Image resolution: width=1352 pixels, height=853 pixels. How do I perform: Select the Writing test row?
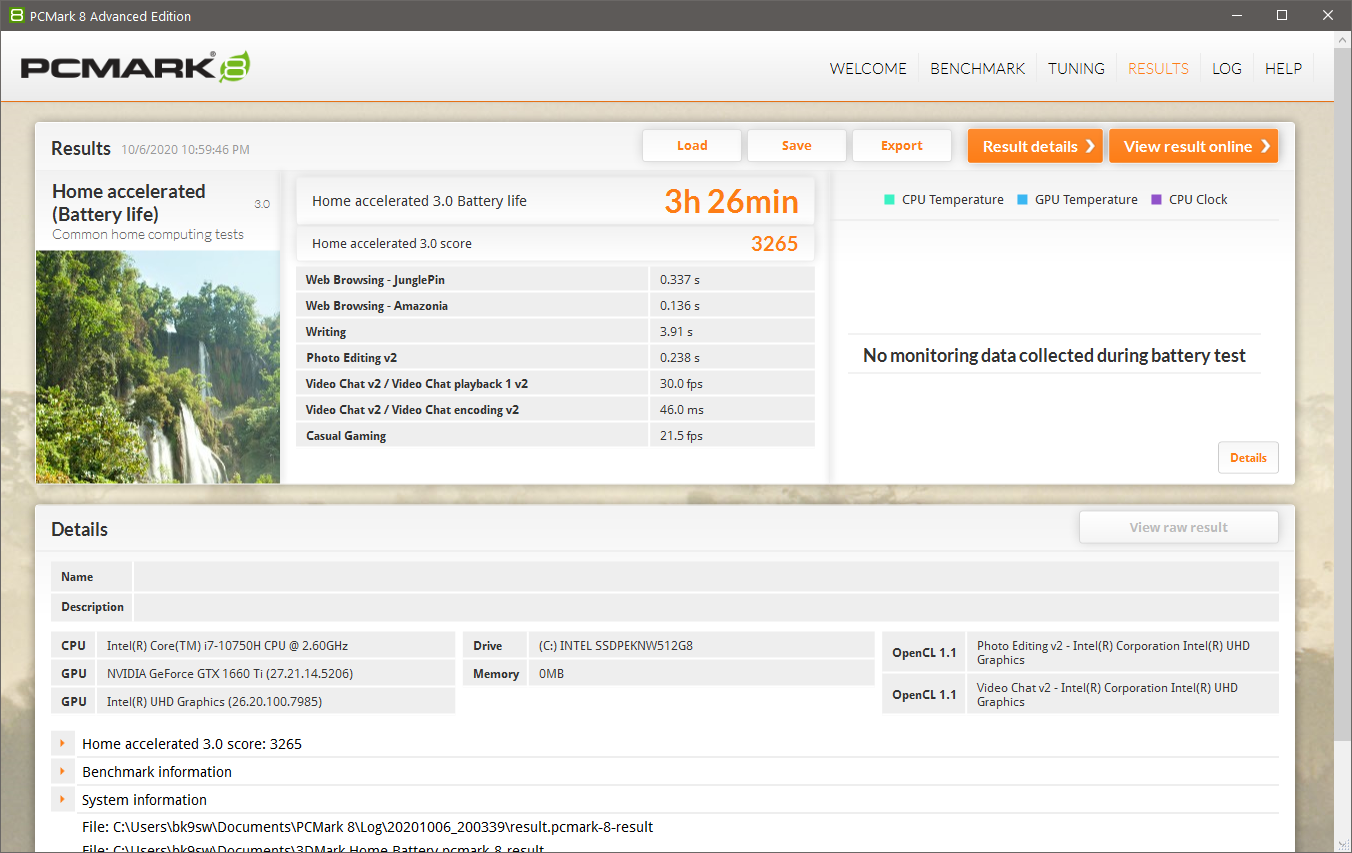pyautogui.click(x=556, y=332)
